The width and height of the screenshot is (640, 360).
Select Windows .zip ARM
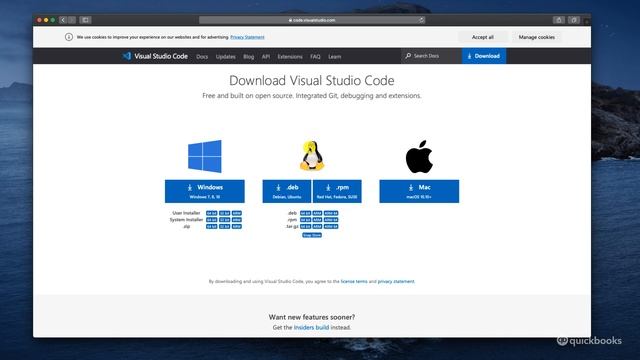[x=237, y=226]
